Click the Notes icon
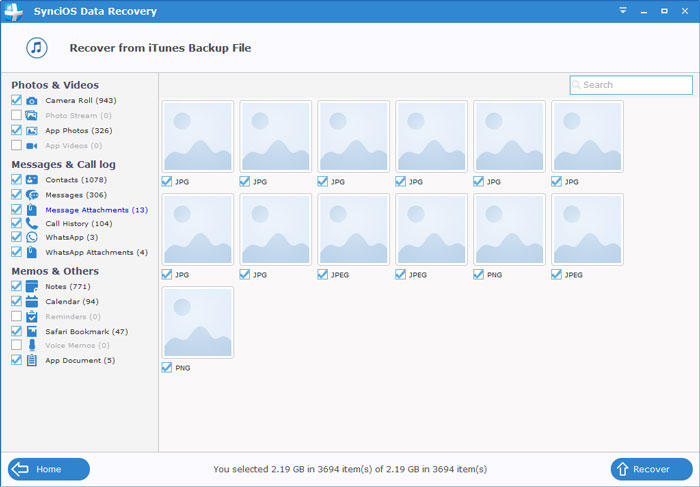This screenshot has width=700, height=487. (x=32, y=287)
